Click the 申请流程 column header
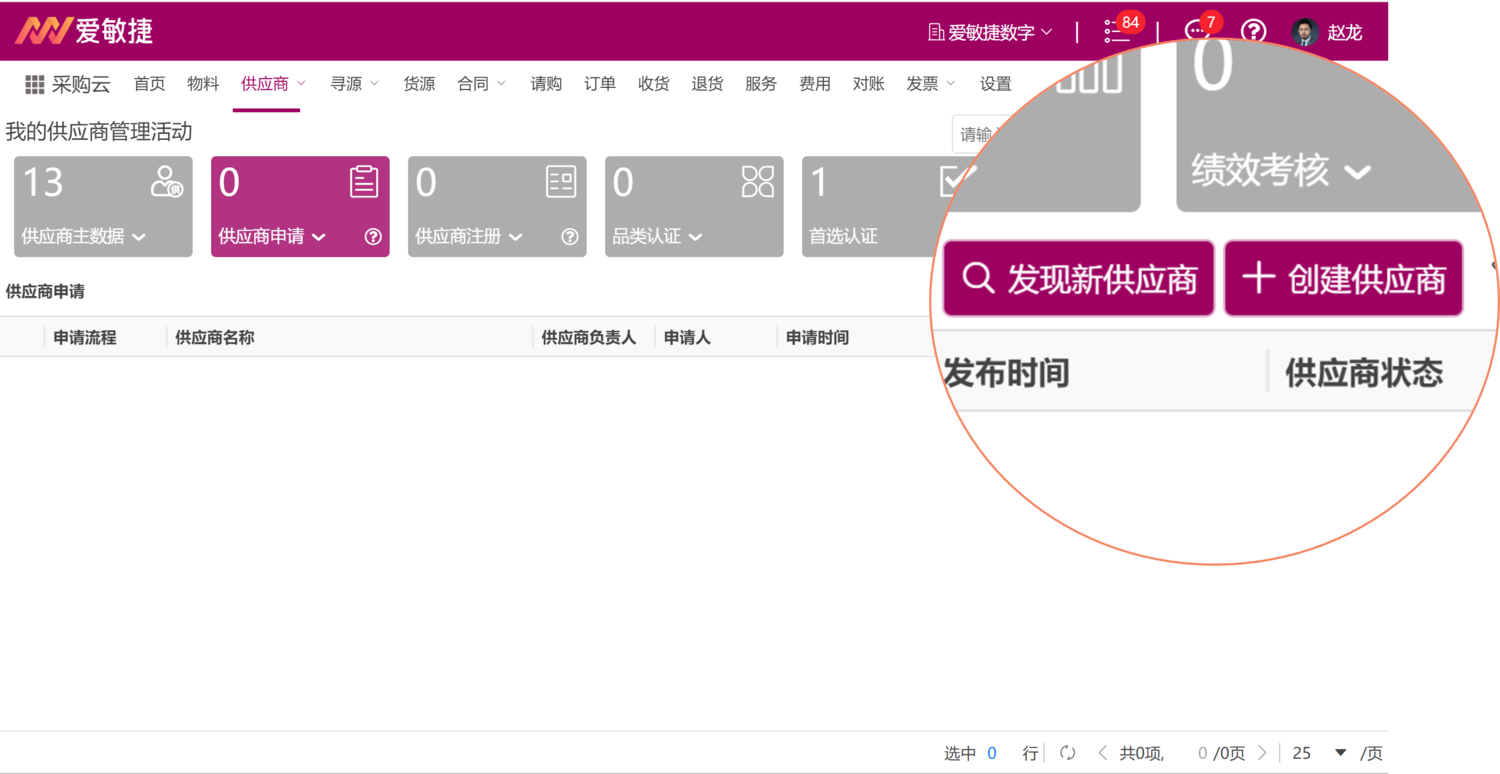This screenshot has height=774, width=1500. tap(85, 338)
